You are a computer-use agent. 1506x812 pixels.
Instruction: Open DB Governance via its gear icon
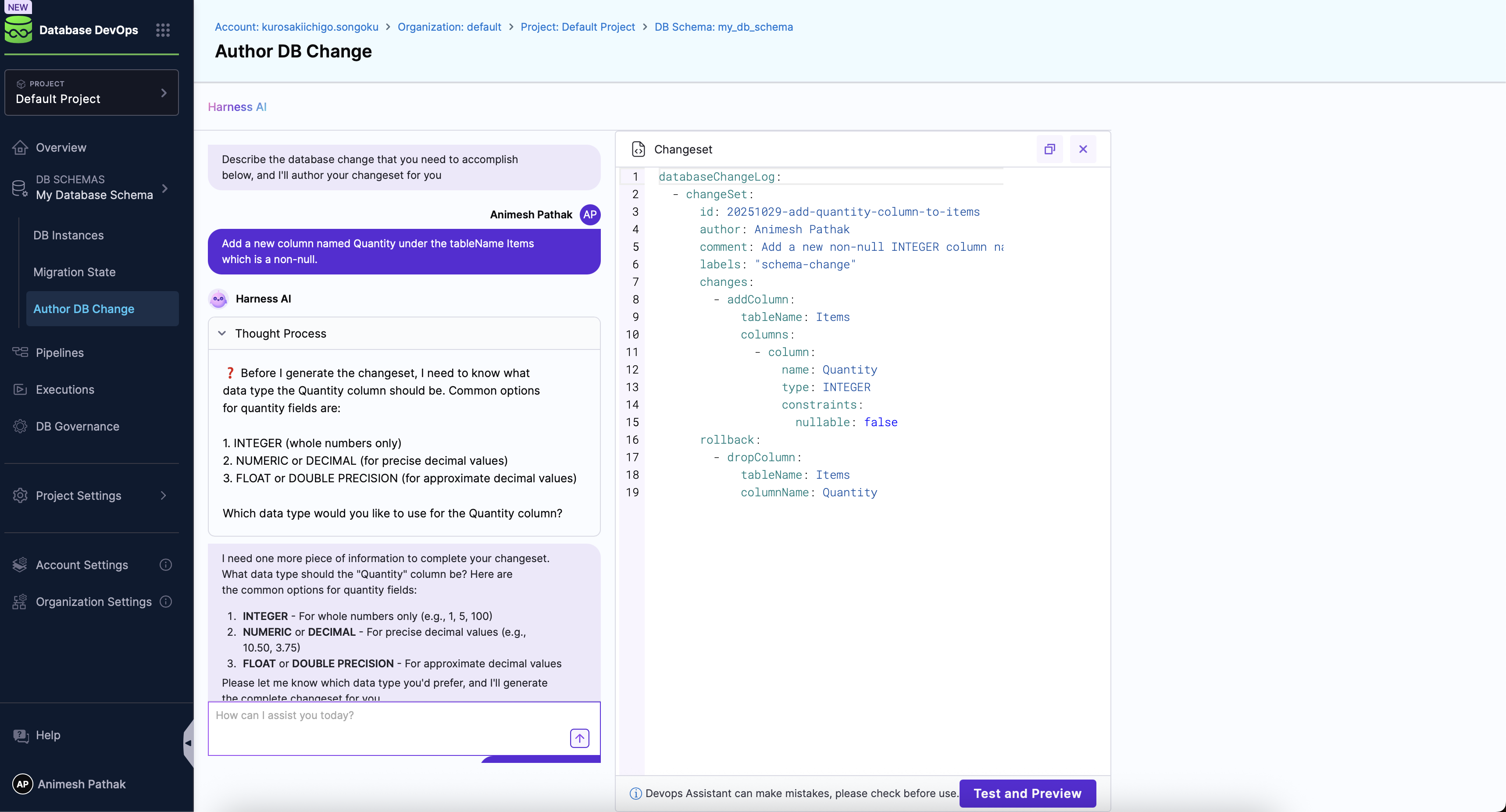click(20, 427)
